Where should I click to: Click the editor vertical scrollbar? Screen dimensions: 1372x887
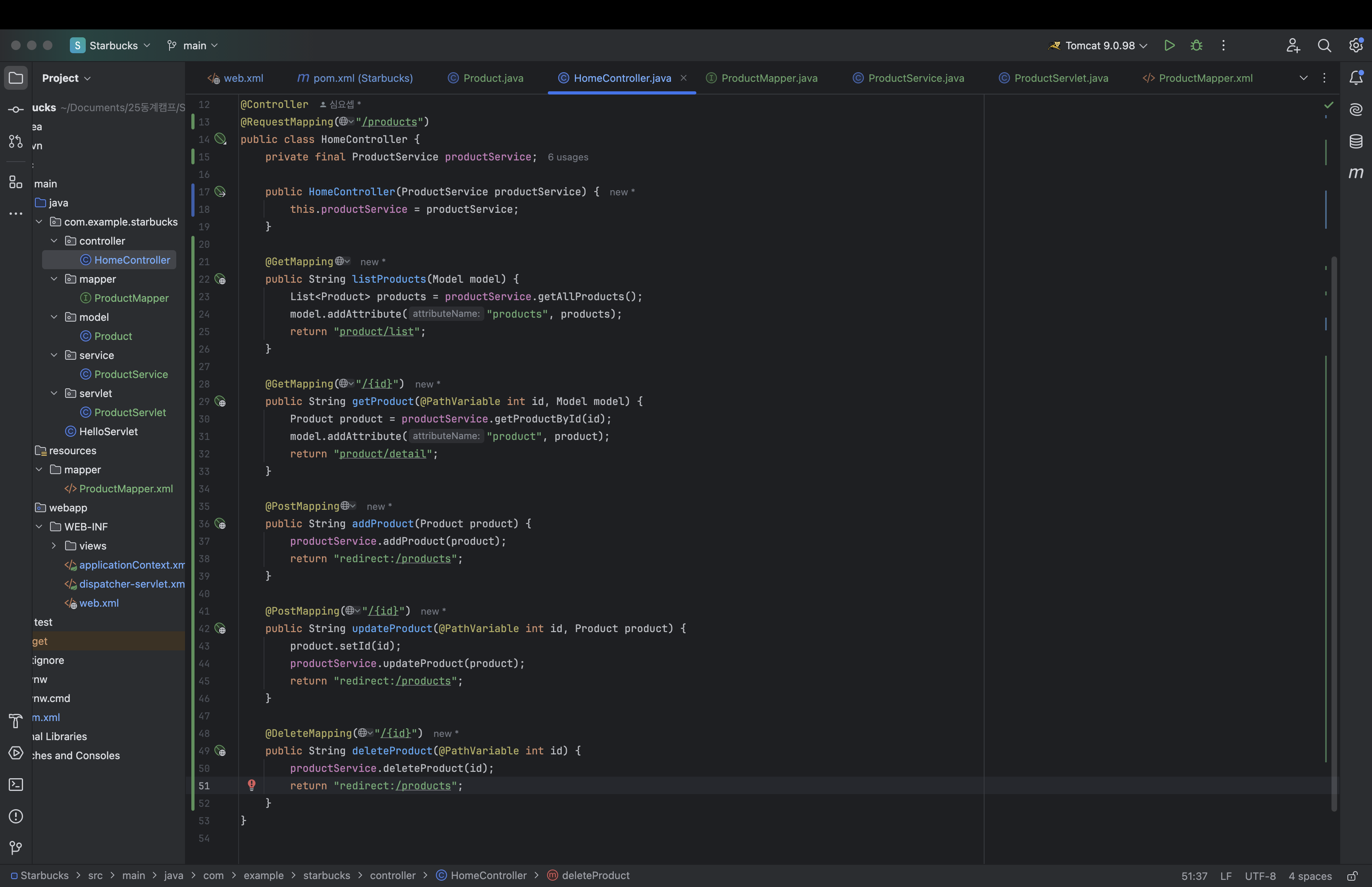coord(1334,533)
